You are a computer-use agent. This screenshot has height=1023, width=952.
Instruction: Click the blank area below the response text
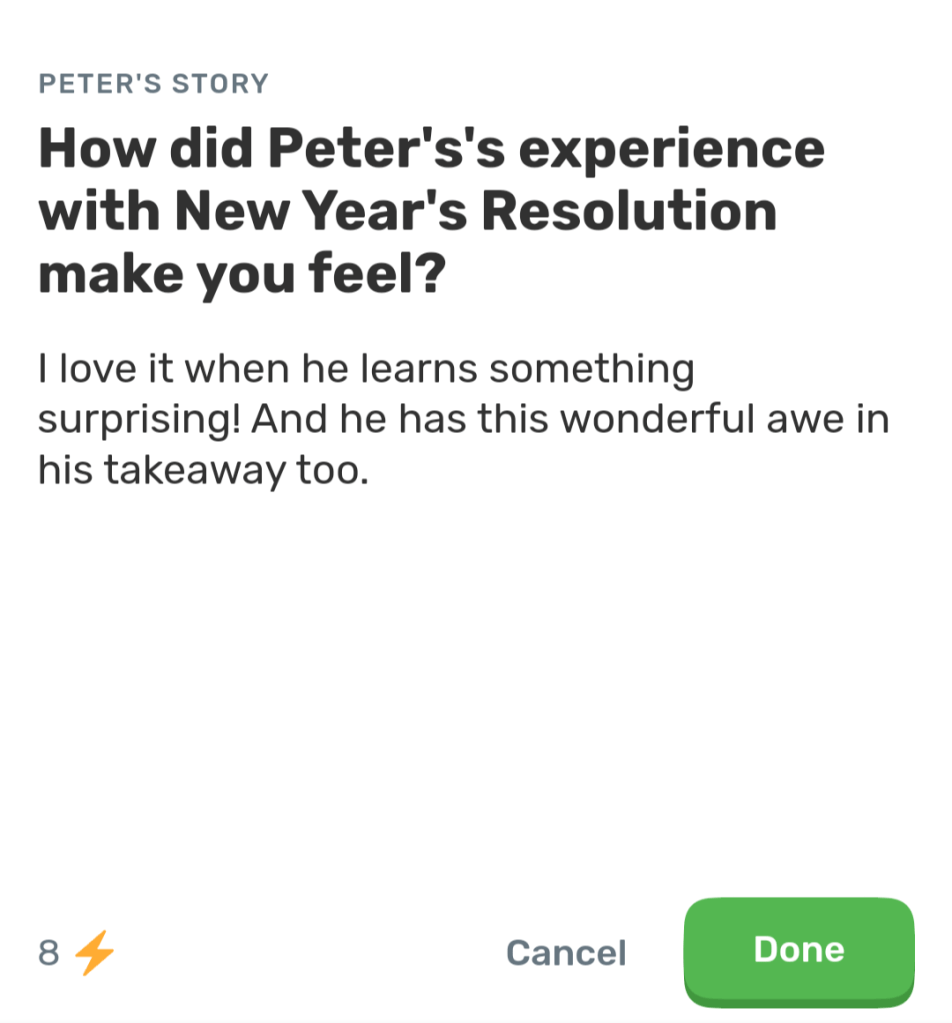[x=475, y=680]
